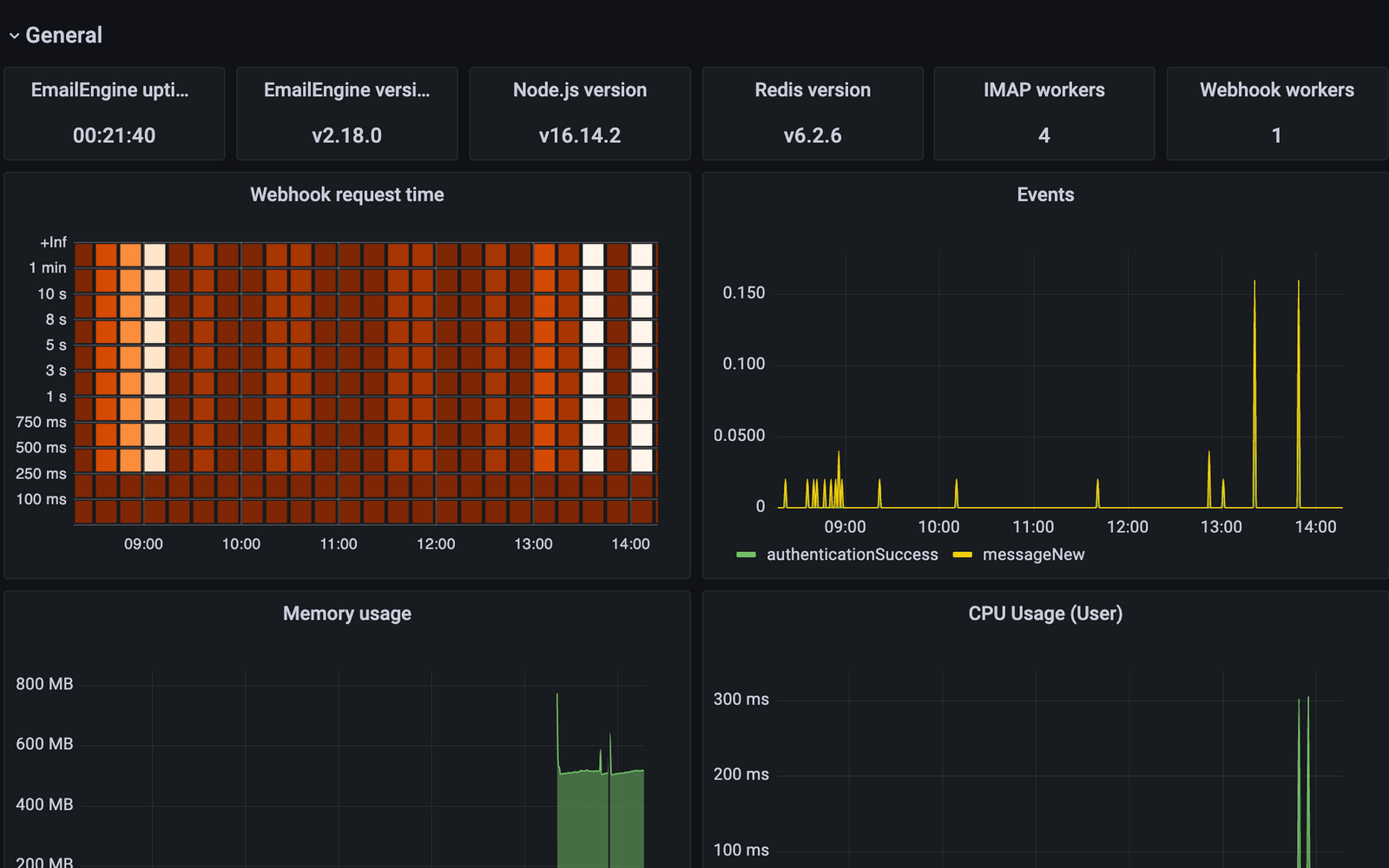Viewport: 1389px width, 868px height.
Task: Open the Memory usage panel menu
Action: (346, 614)
